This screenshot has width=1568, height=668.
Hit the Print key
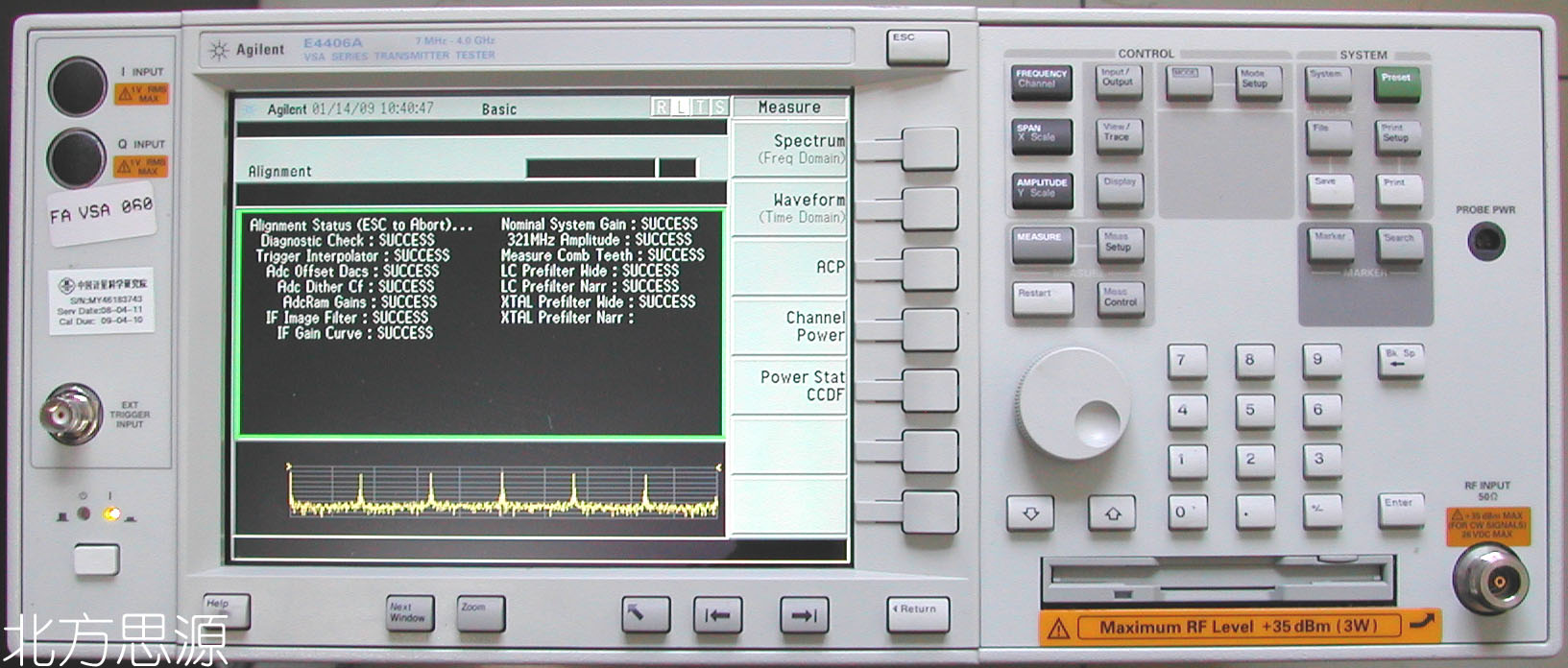(x=1397, y=191)
